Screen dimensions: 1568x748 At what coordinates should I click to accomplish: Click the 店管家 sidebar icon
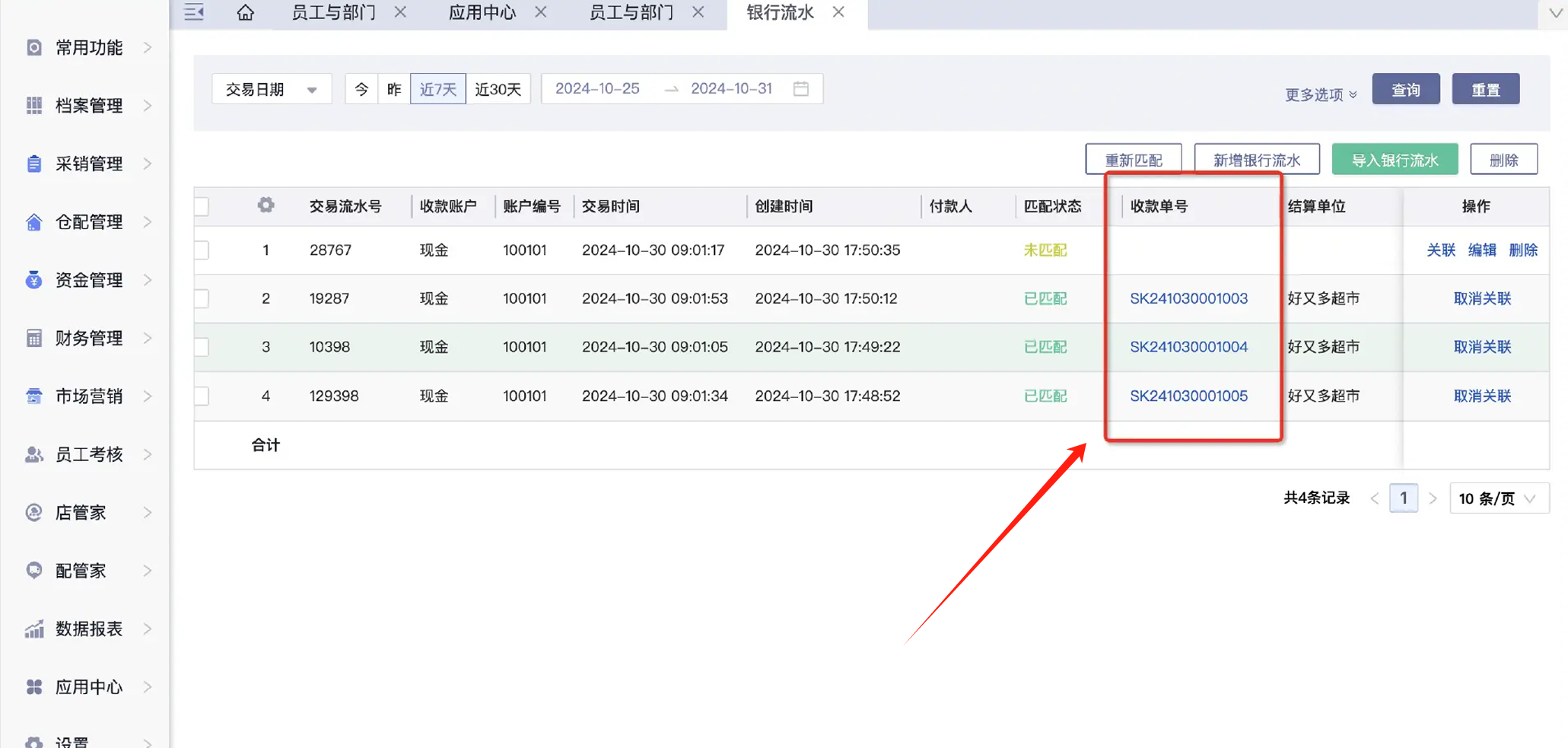tap(34, 513)
